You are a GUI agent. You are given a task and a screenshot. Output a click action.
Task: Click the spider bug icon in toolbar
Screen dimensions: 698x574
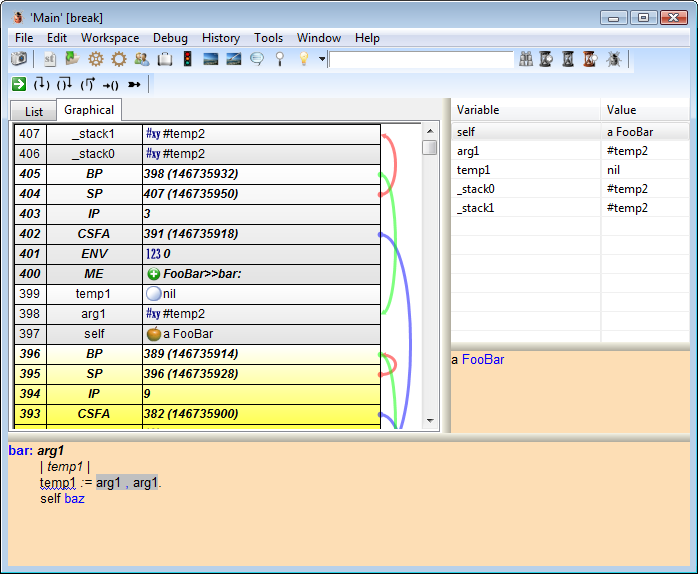click(613, 59)
